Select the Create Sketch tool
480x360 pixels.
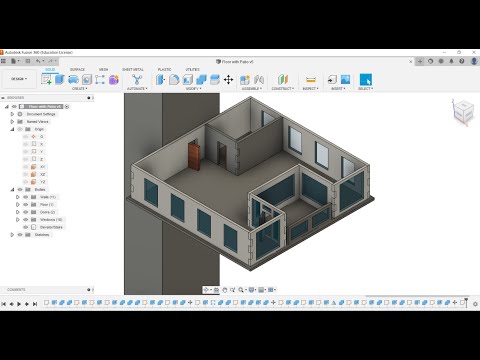pyautogui.click(x=46, y=79)
